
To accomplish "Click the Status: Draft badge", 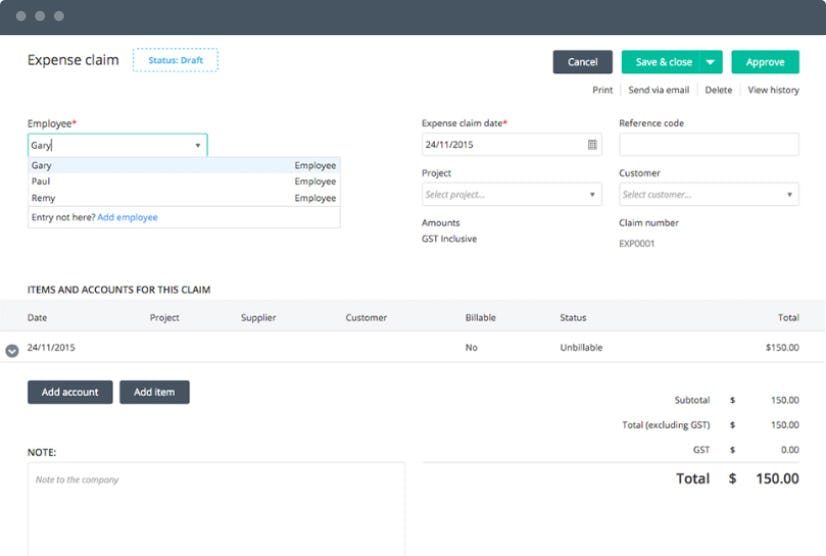I will (x=175, y=60).
